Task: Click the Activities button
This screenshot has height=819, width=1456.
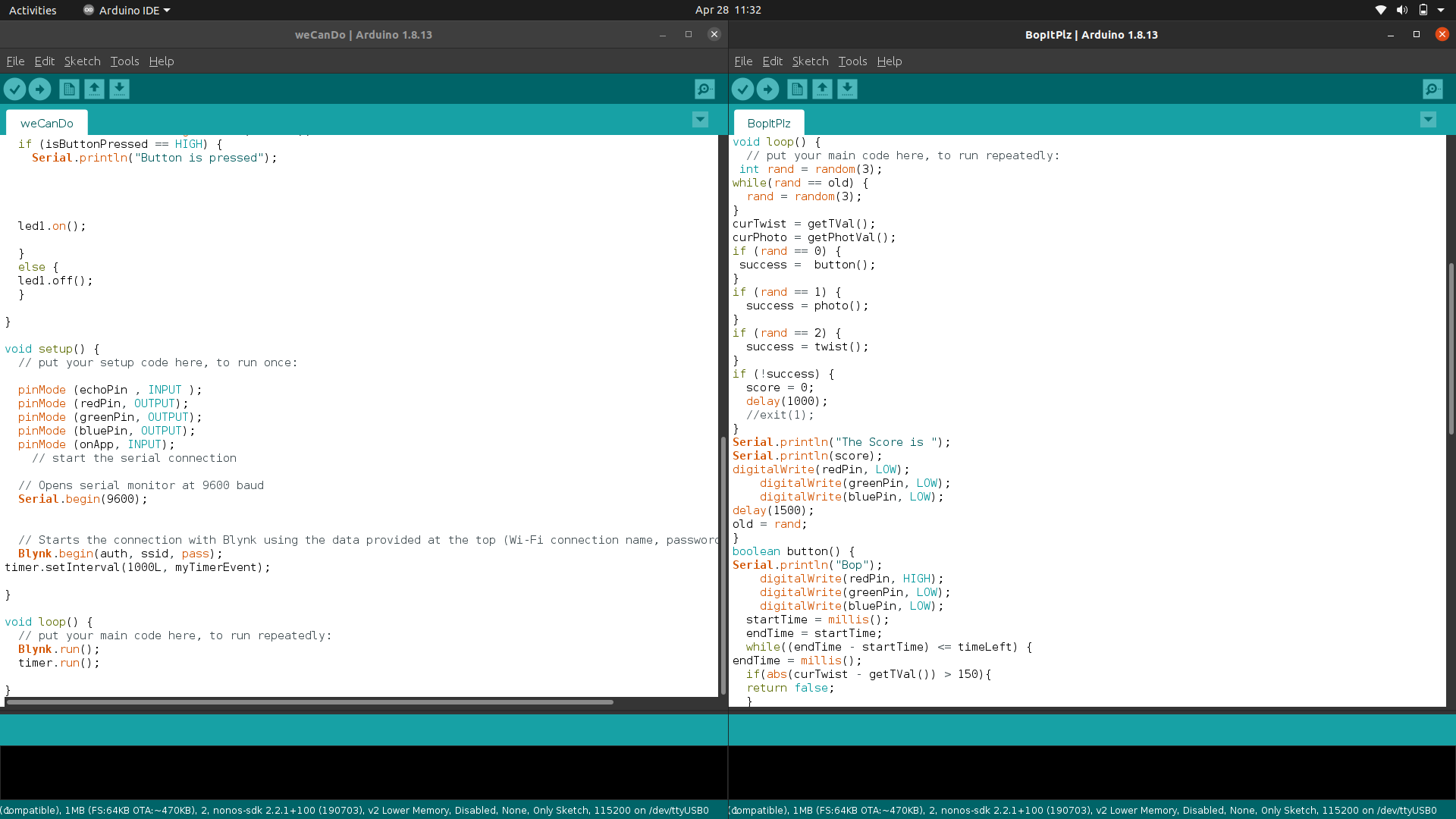Action: pyautogui.click(x=33, y=11)
